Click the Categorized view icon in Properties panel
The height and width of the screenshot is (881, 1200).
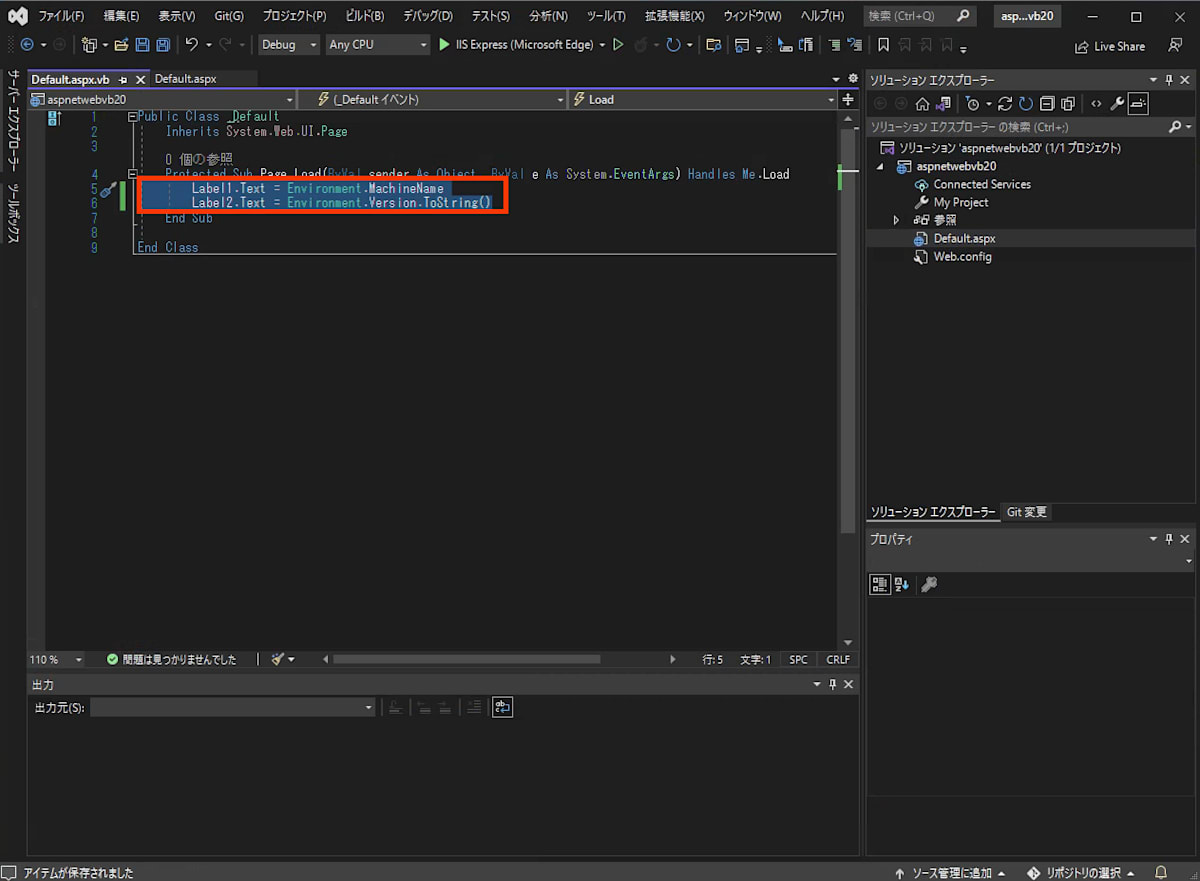tap(879, 584)
